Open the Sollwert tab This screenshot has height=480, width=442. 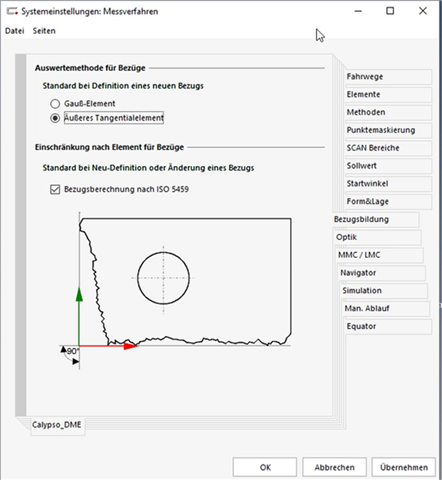[388, 166]
